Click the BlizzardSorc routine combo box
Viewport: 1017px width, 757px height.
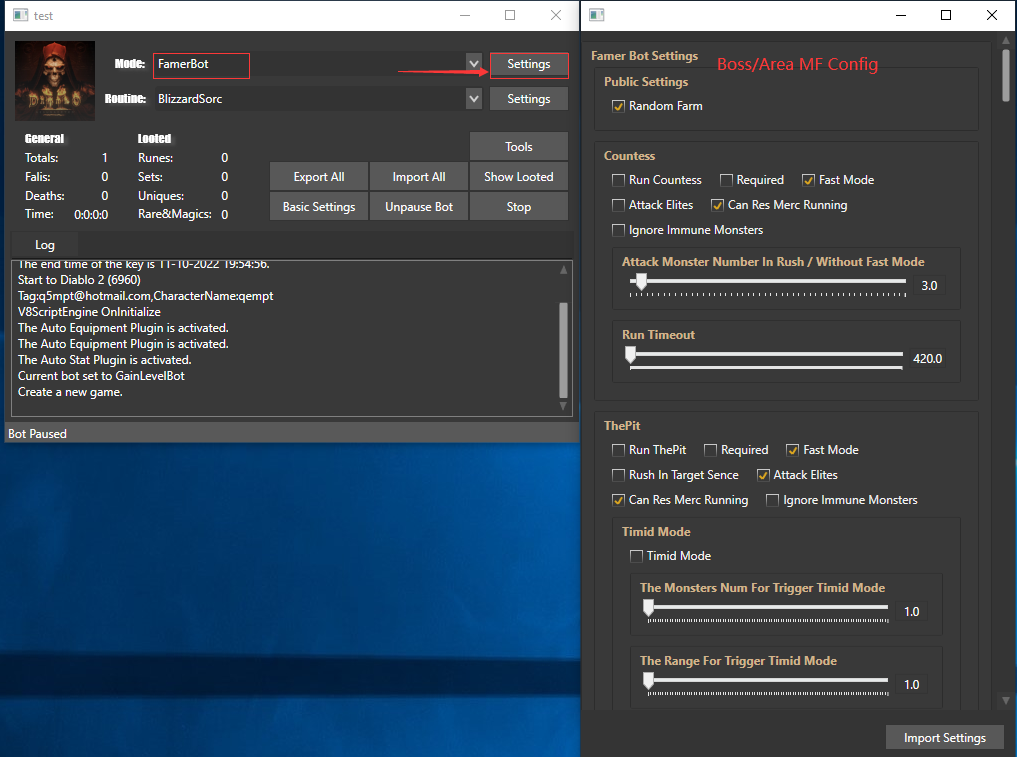click(318, 99)
